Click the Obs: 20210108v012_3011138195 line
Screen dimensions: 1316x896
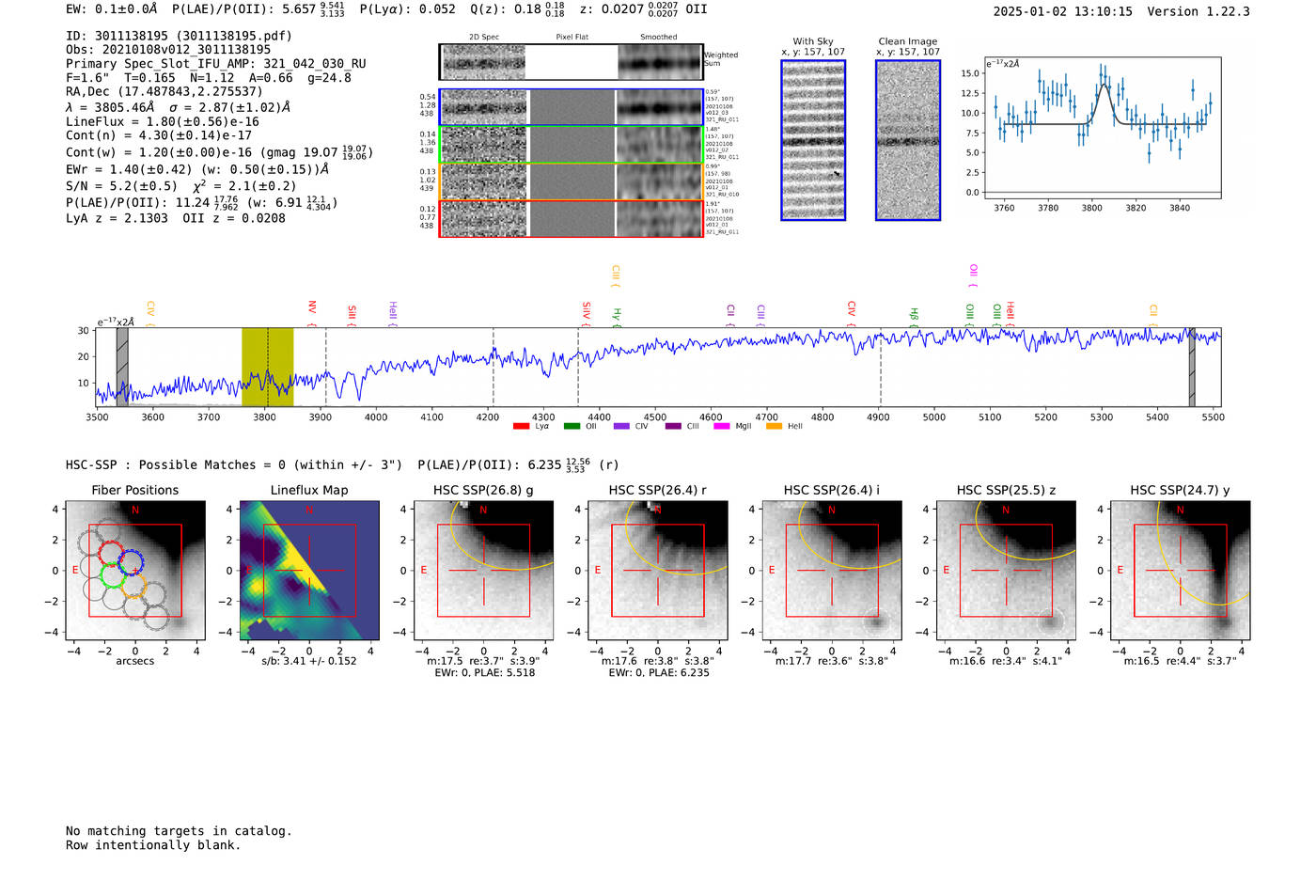click(168, 50)
